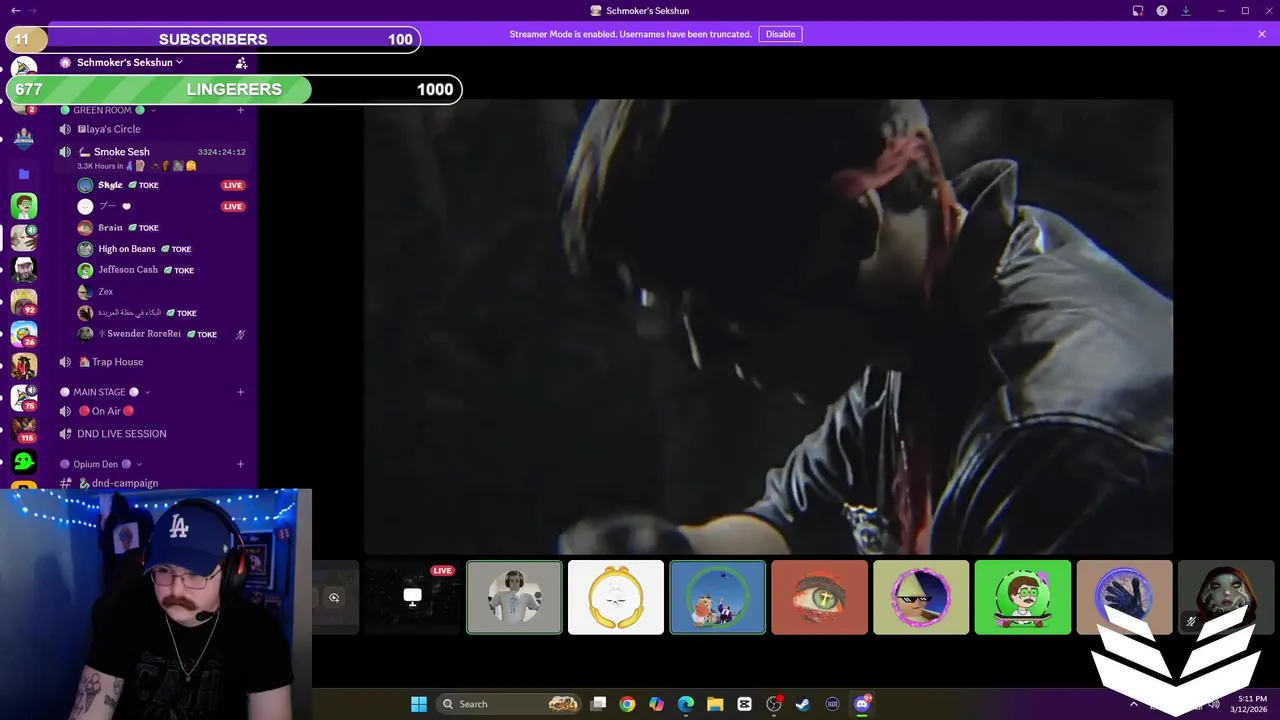Dismiss the Streamer Mode notice

tap(1262, 34)
